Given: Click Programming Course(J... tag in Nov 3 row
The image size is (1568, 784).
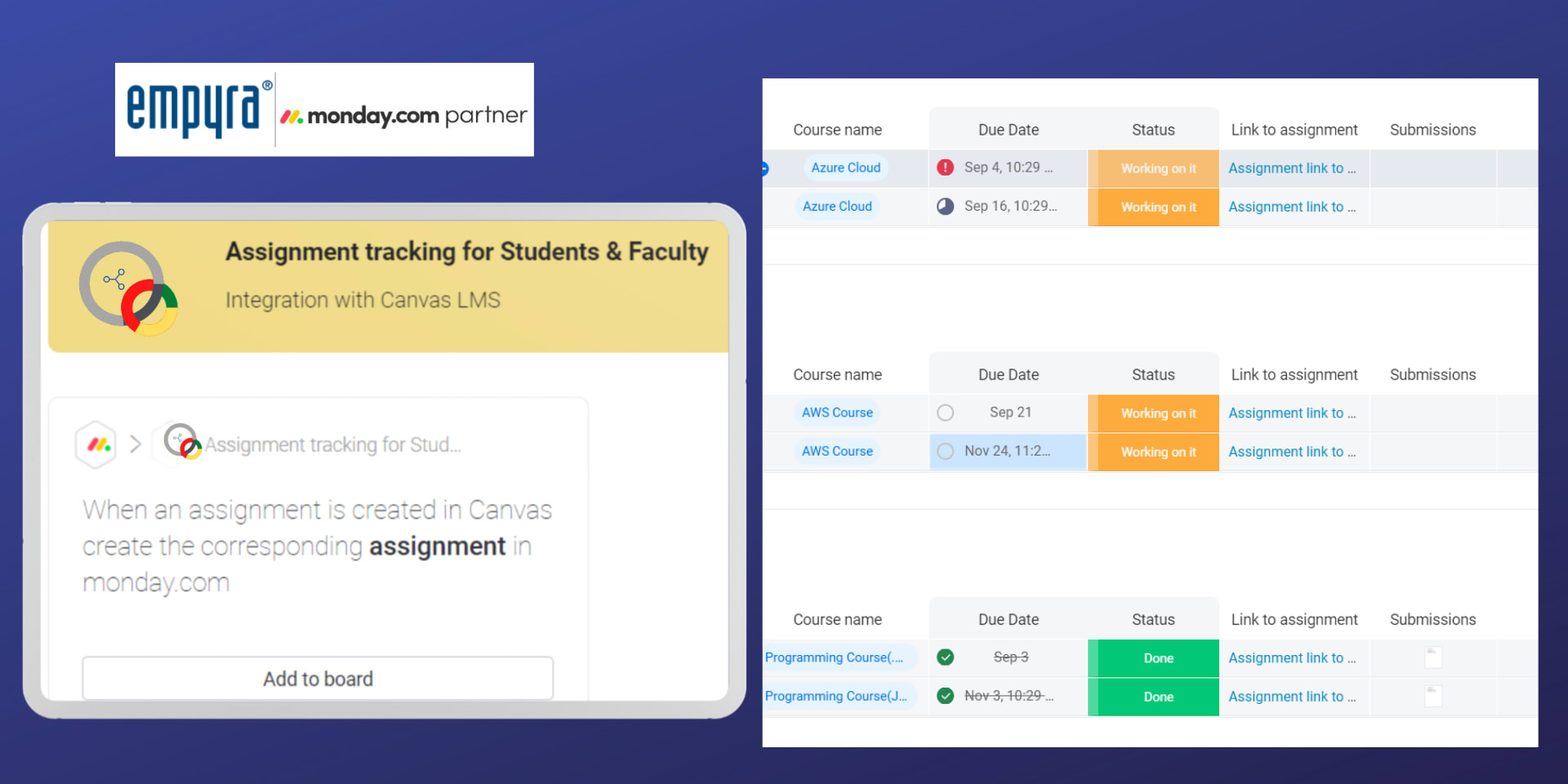Looking at the screenshot, I should (839, 696).
